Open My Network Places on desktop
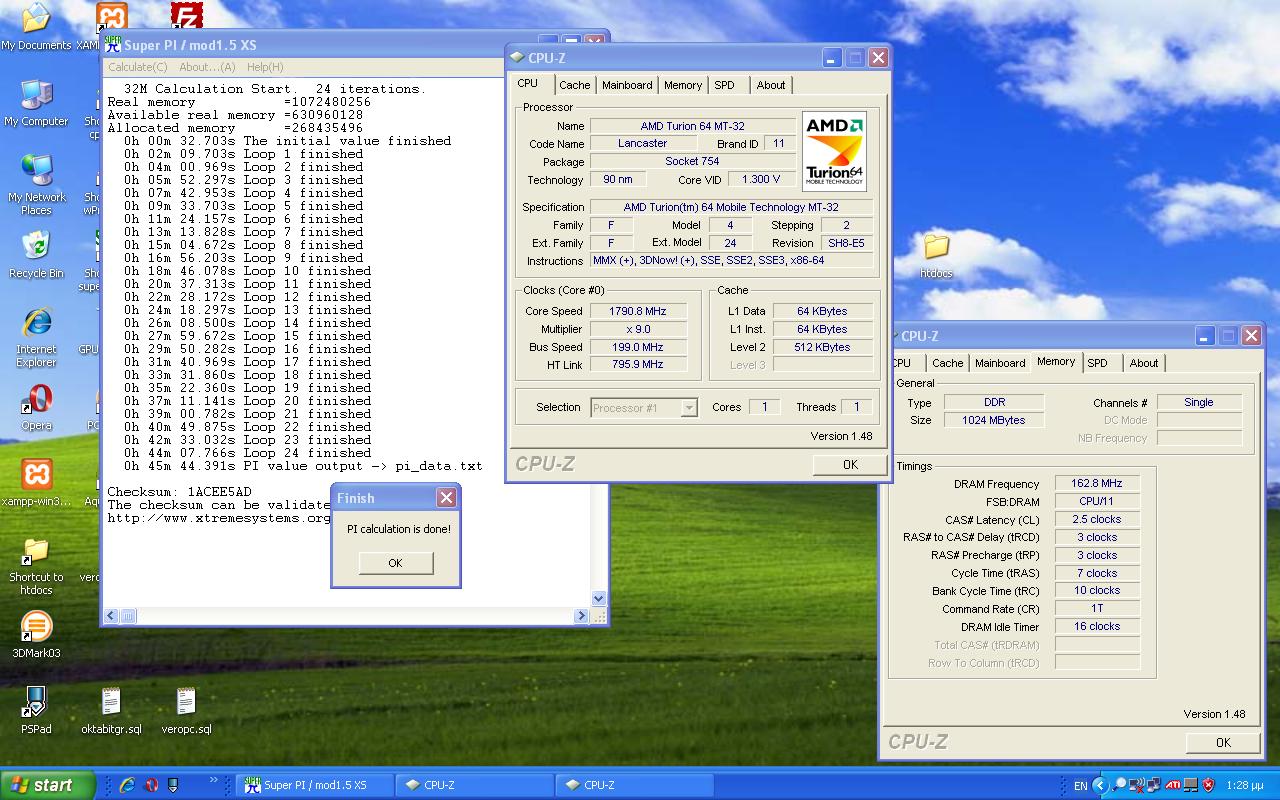The image size is (1280, 800). [x=36, y=185]
